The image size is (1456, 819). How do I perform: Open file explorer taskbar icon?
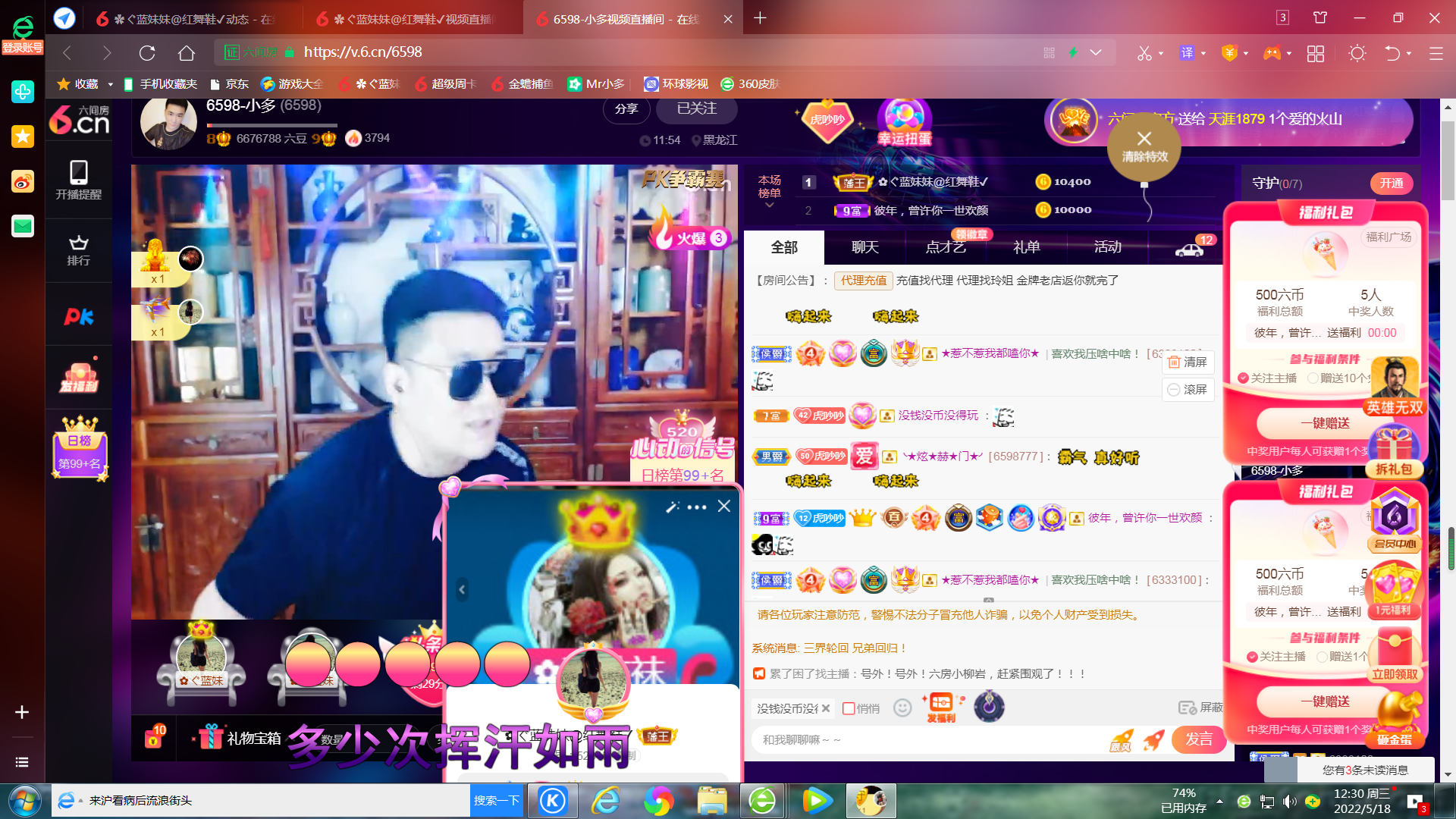[712, 801]
